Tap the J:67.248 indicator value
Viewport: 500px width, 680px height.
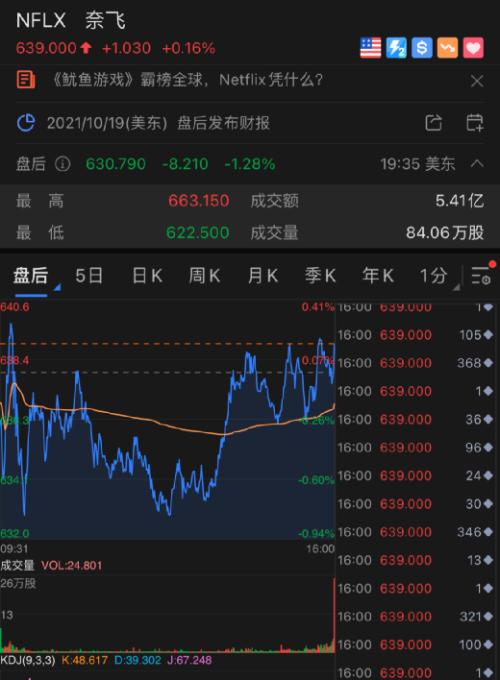click(189, 660)
